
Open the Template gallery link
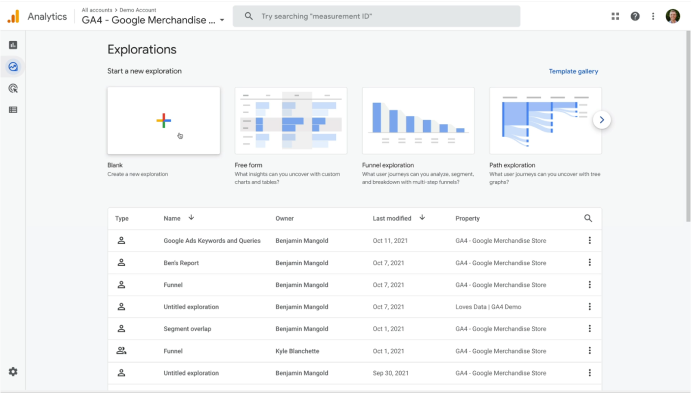click(573, 71)
